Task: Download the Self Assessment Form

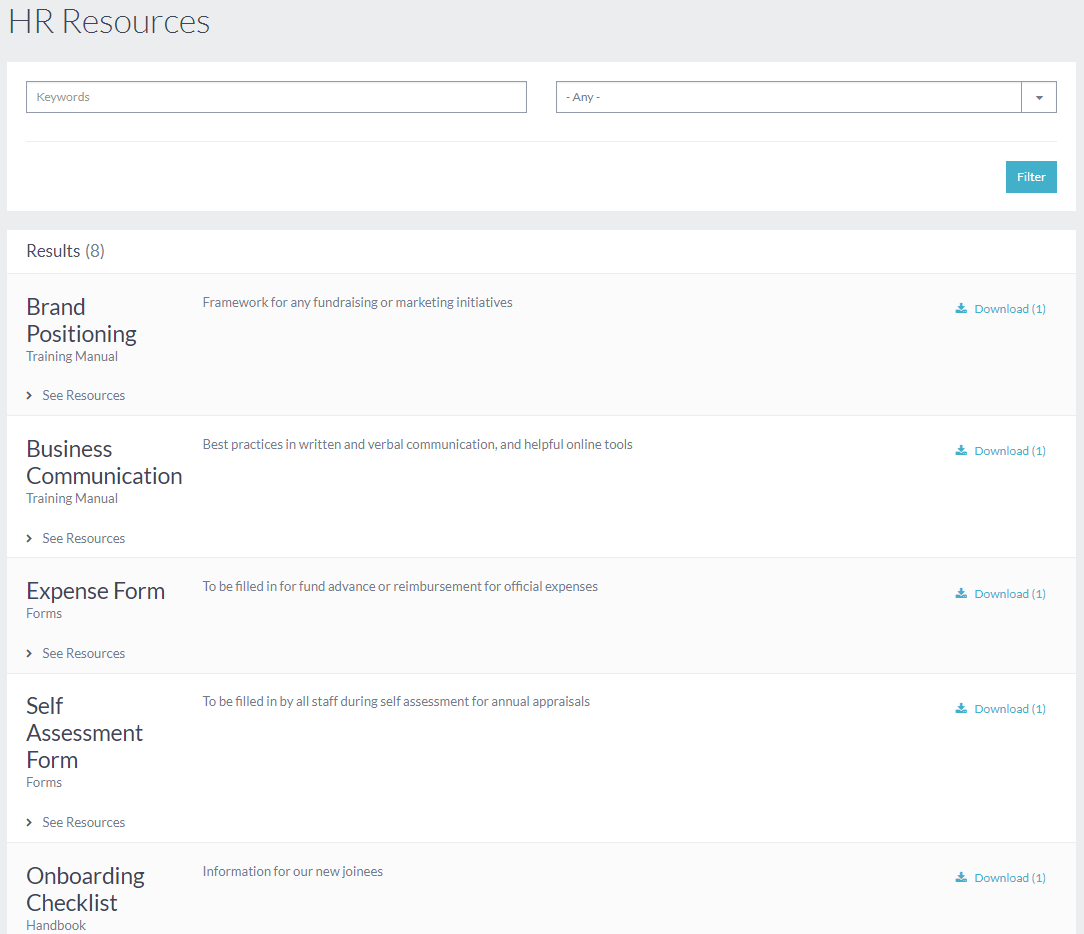Action: (x=1000, y=709)
